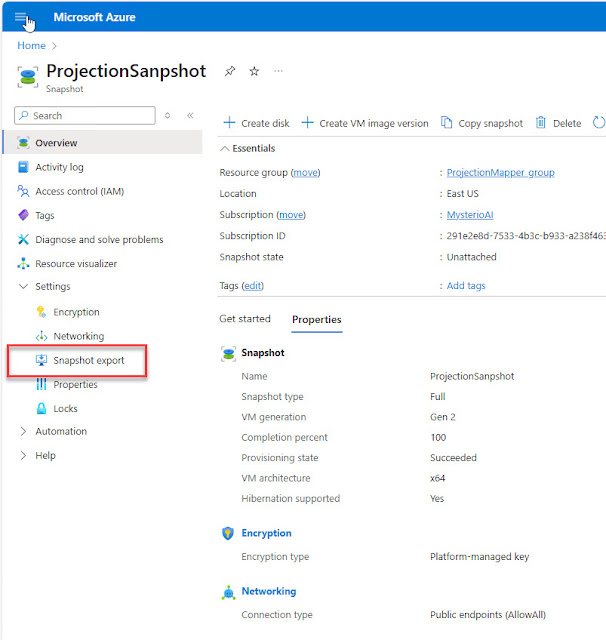Open Resource visualizer page
The height and width of the screenshot is (640, 606).
pyautogui.click(x=76, y=263)
